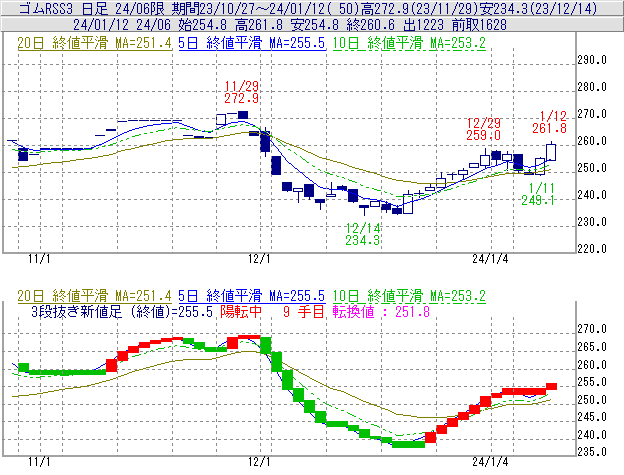Click the 24/1/4 date label under lower chart
This screenshot has width=624, height=475.
(490, 462)
